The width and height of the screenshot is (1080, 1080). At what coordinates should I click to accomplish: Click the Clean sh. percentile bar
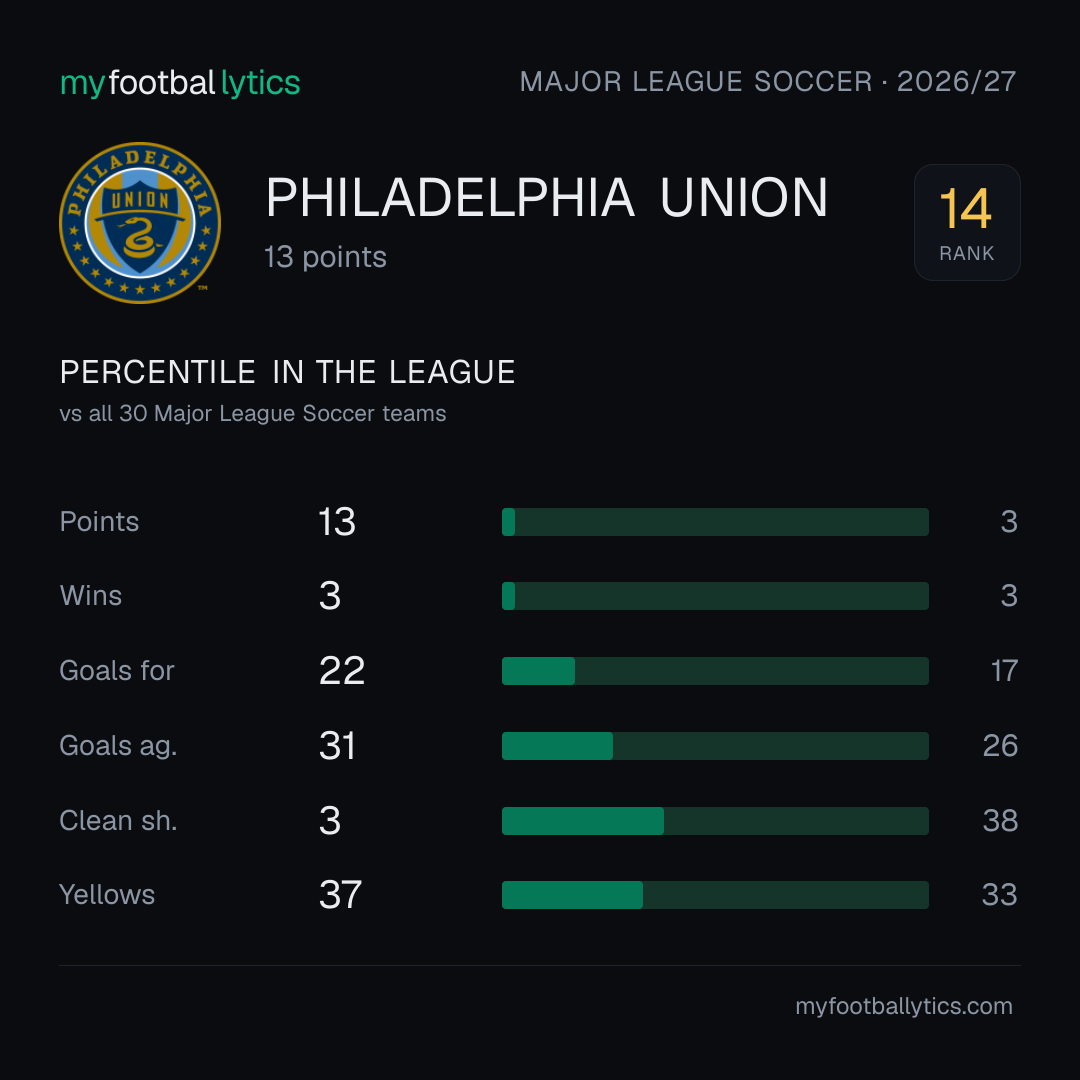(715, 820)
